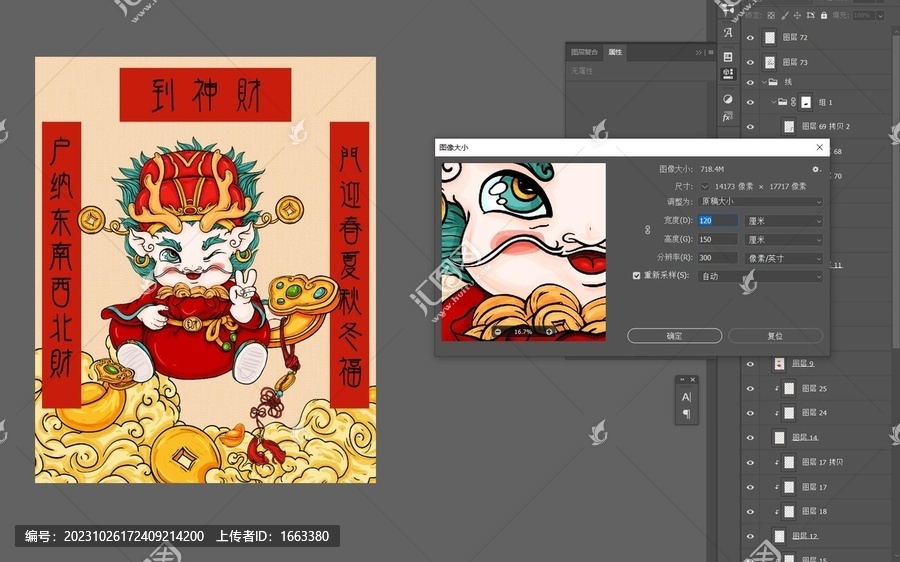900x562 pixels.
Task: Open the Libraries panel icon in the dock
Action: (x=728, y=56)
